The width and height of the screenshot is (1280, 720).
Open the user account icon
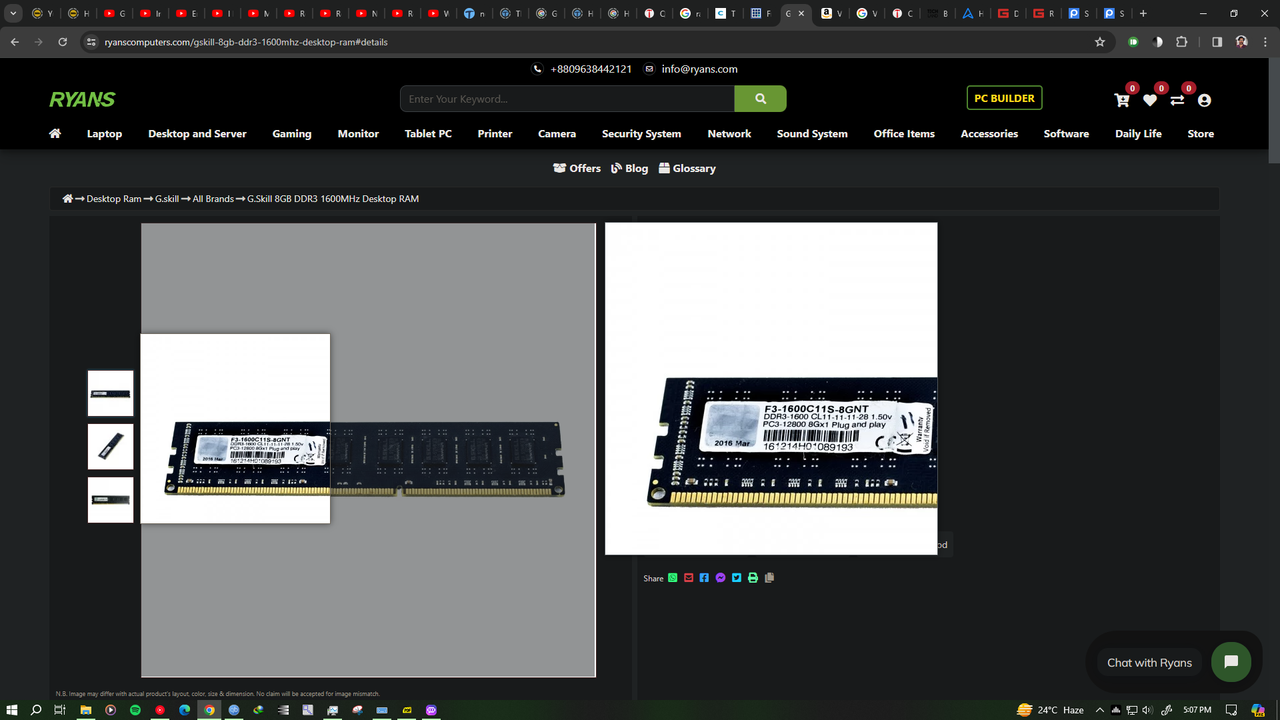(1204, 100)
